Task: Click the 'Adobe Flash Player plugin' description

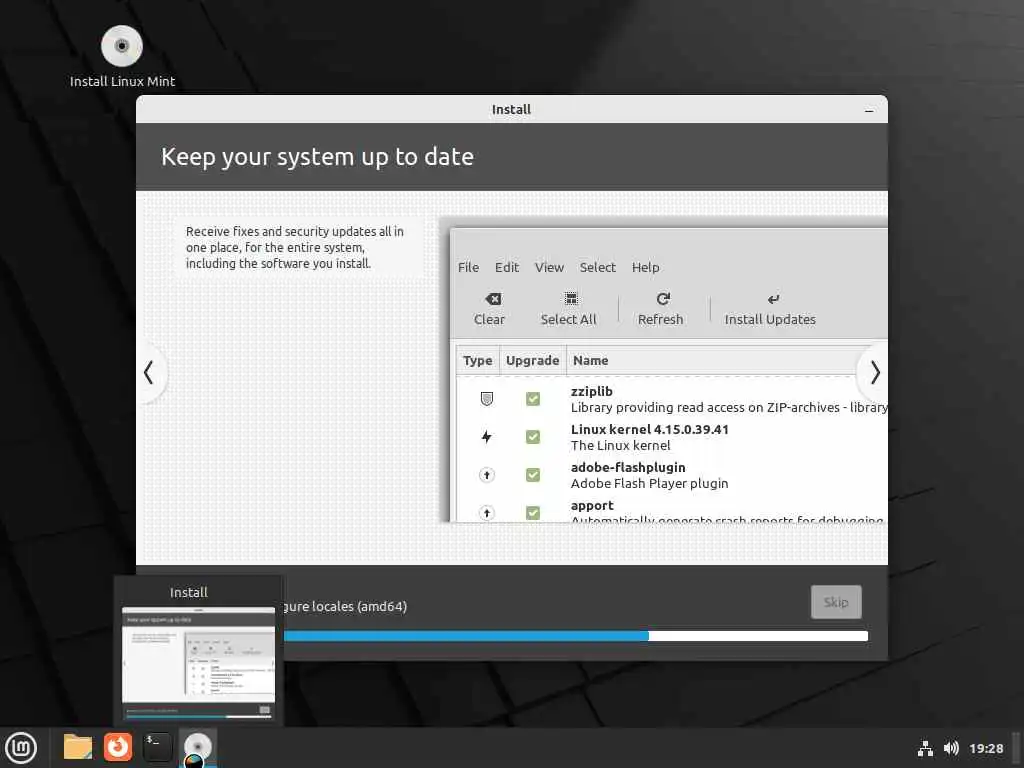Action: pyautogui.click(x=649, y=483)
